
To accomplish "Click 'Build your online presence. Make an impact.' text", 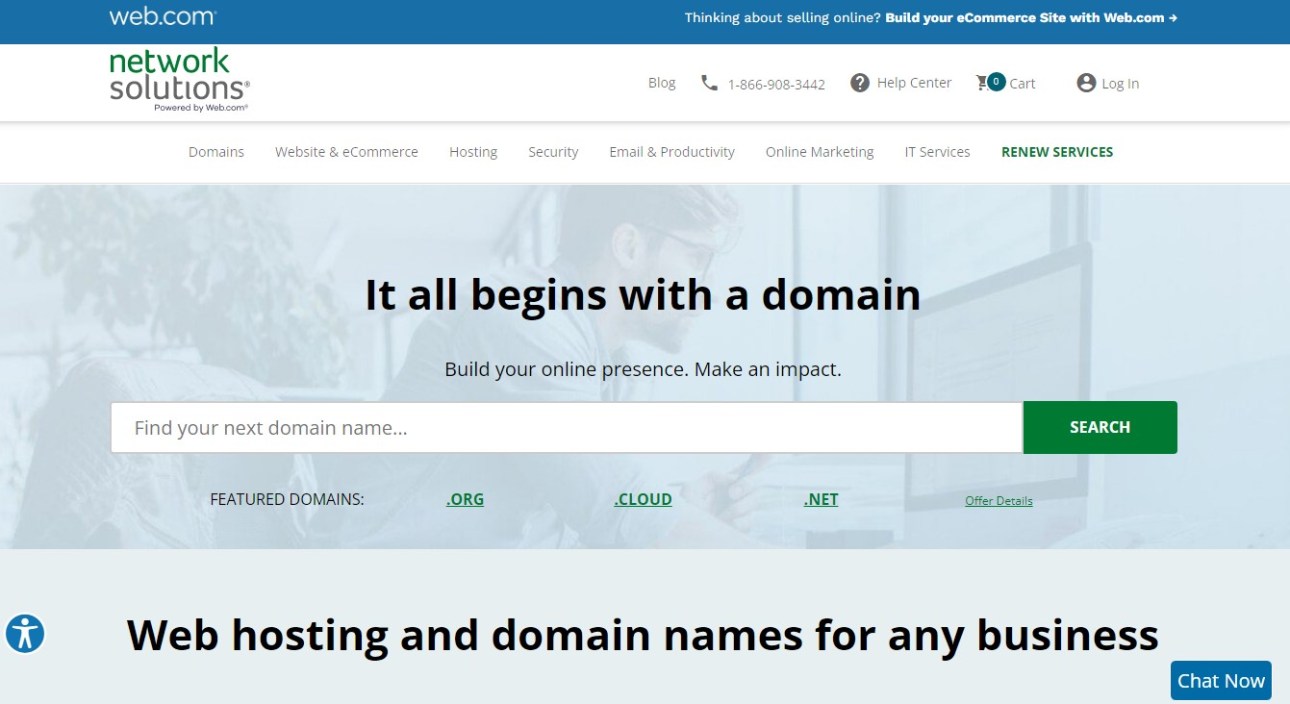I will (x=643, y=369).
